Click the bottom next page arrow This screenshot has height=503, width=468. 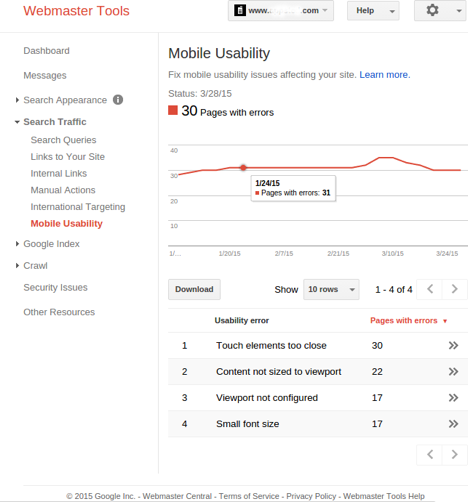click(x=454, y=454)
